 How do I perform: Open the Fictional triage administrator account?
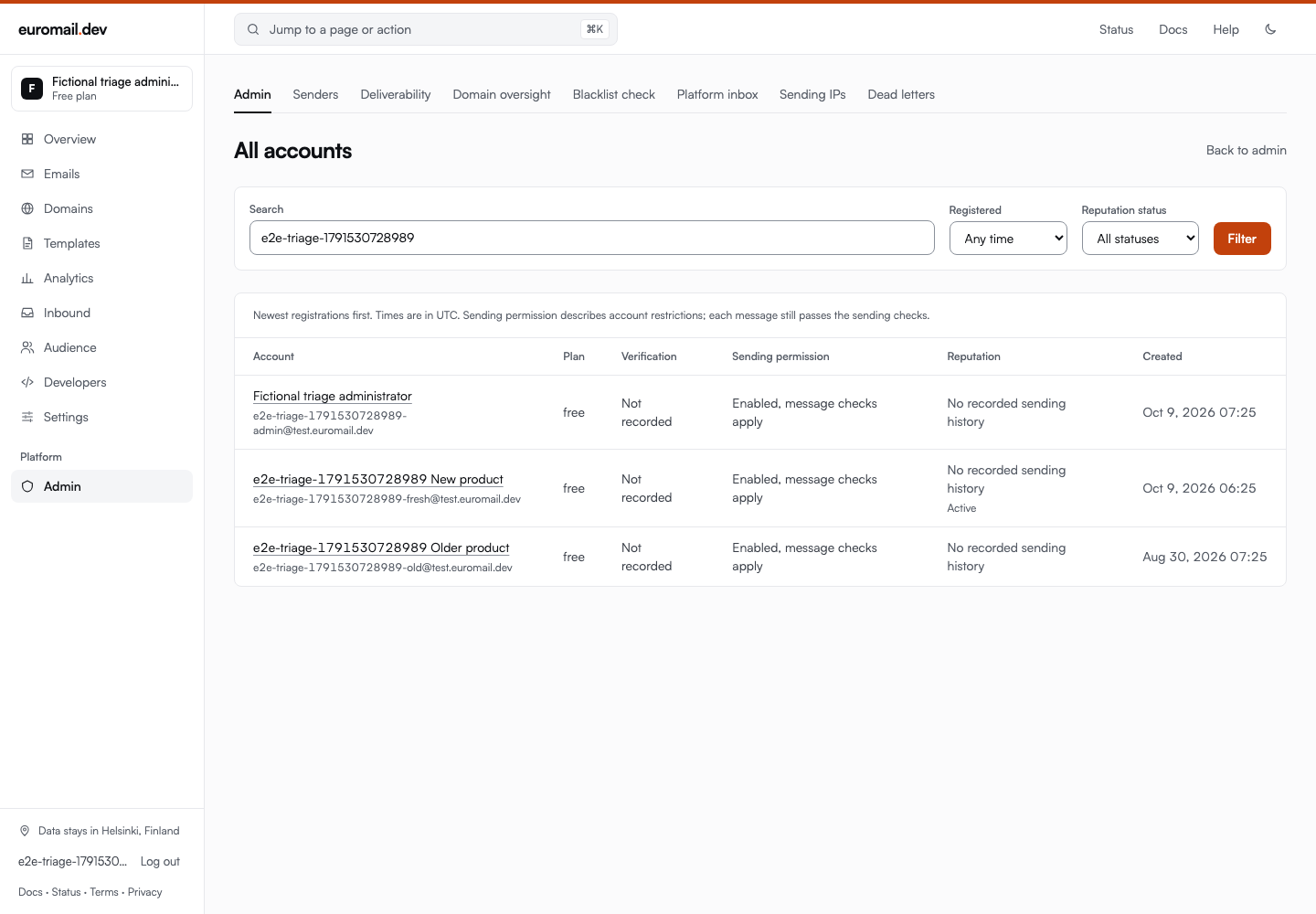point(333,396)
